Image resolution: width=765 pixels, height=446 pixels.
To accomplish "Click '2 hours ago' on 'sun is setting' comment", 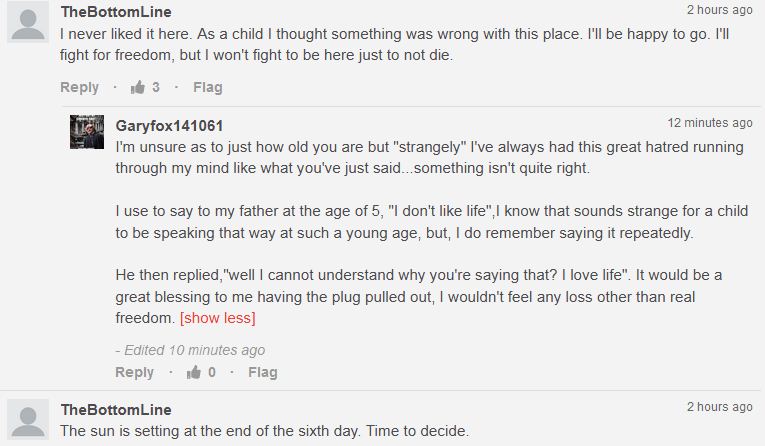I will pyautogui.click(x=719, y=407).
